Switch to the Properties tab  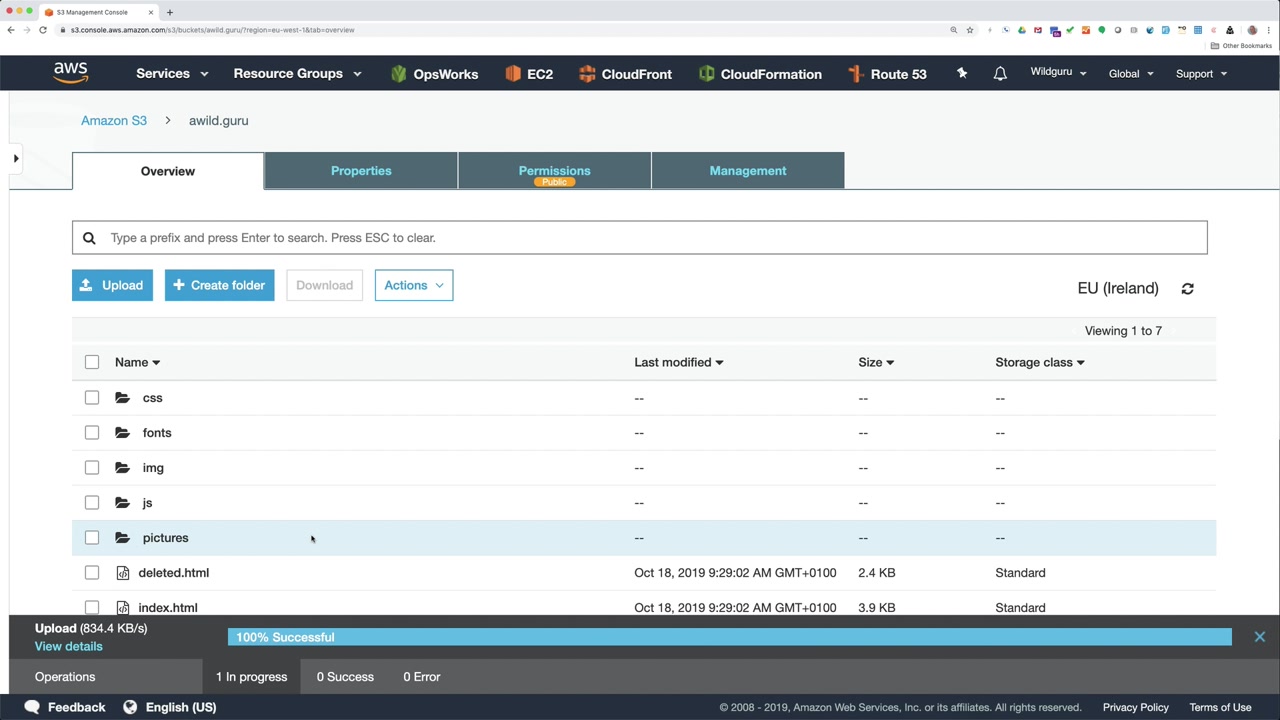pyautogui.click(x=361, y=171)
